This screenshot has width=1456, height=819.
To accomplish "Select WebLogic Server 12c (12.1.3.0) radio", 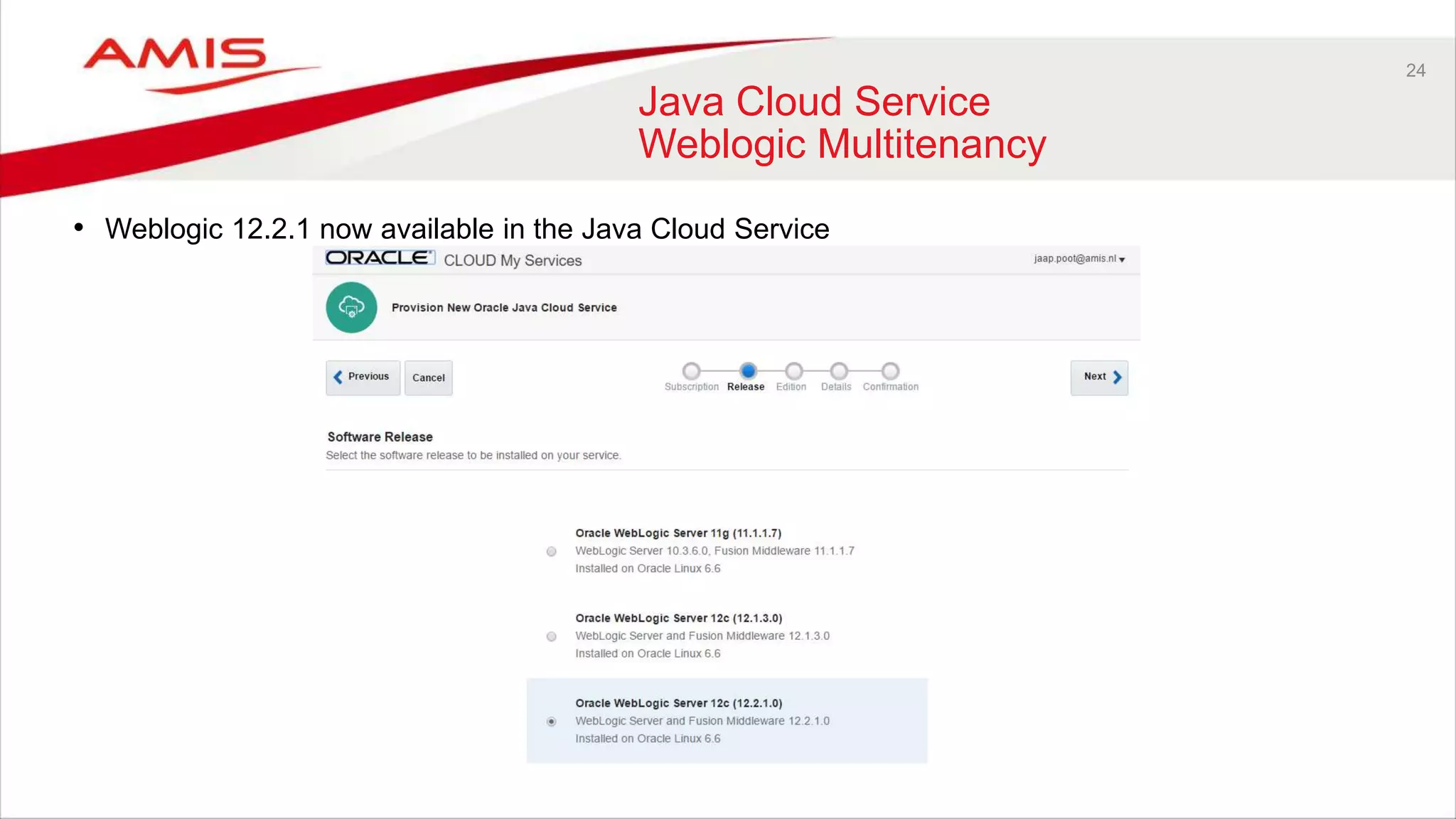I will [551, 636].
